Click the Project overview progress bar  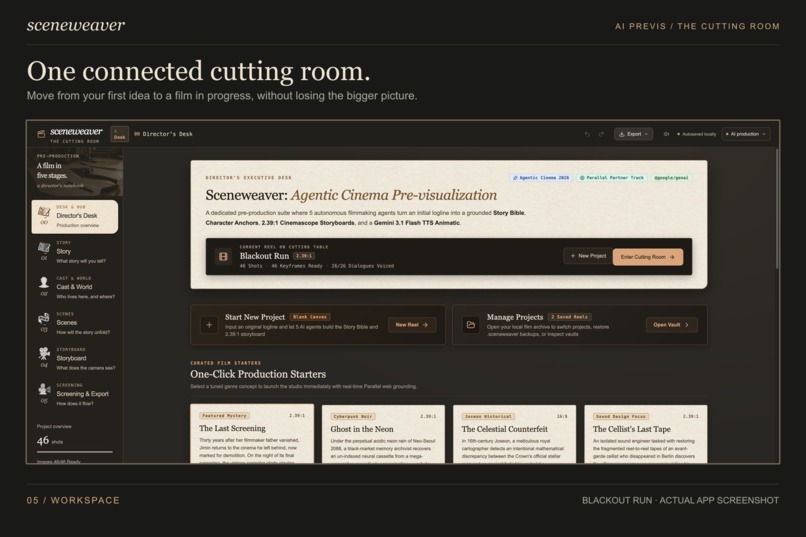pos(75,452)
